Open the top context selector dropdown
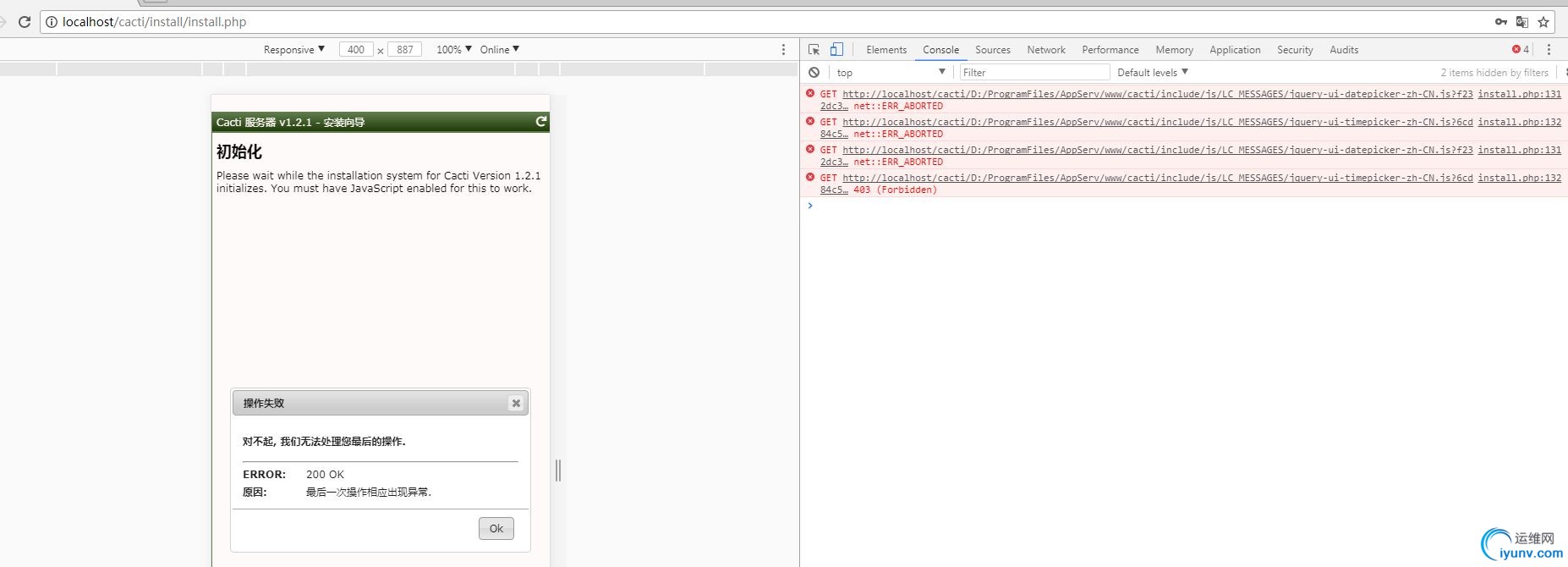1568x567 pixels. pos(891,73)
